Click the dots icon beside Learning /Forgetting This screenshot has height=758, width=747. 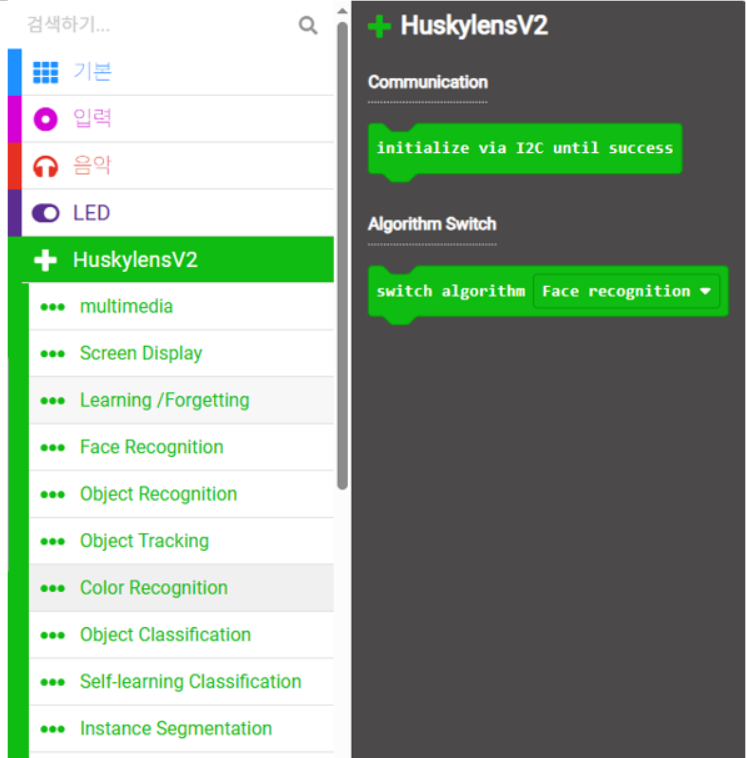coord(53,401)
